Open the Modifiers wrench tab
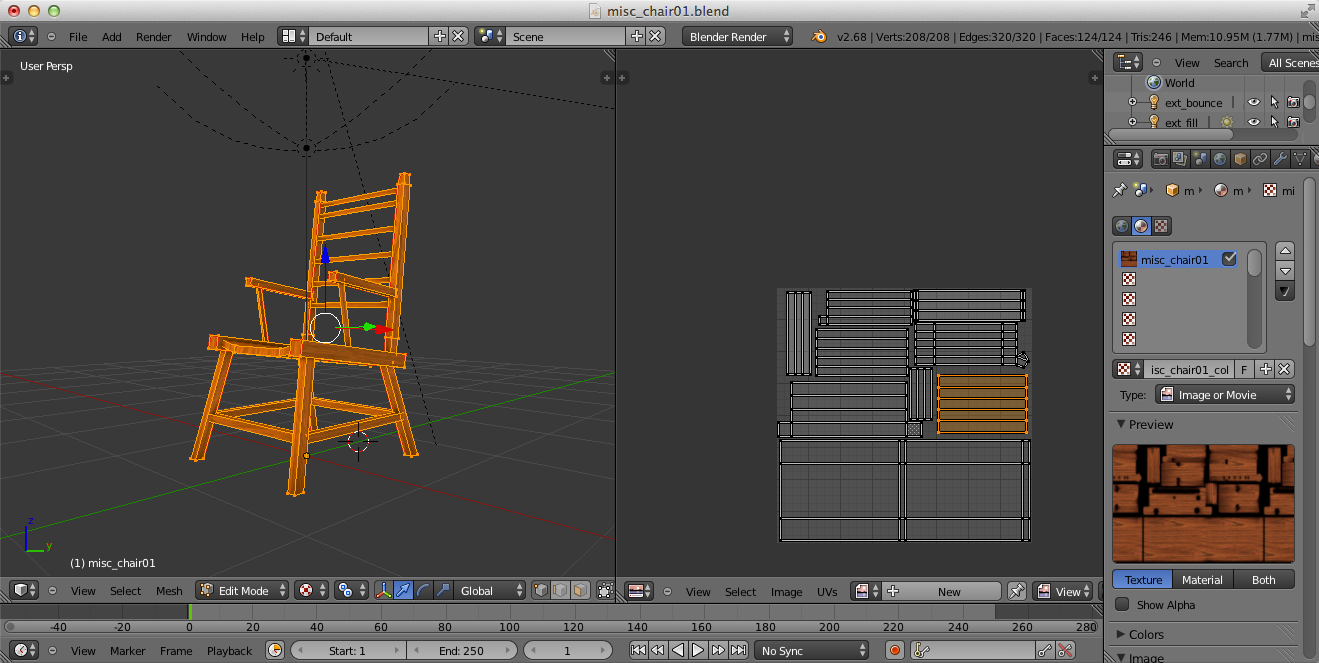1319x663 pixels. point(1280,159)
